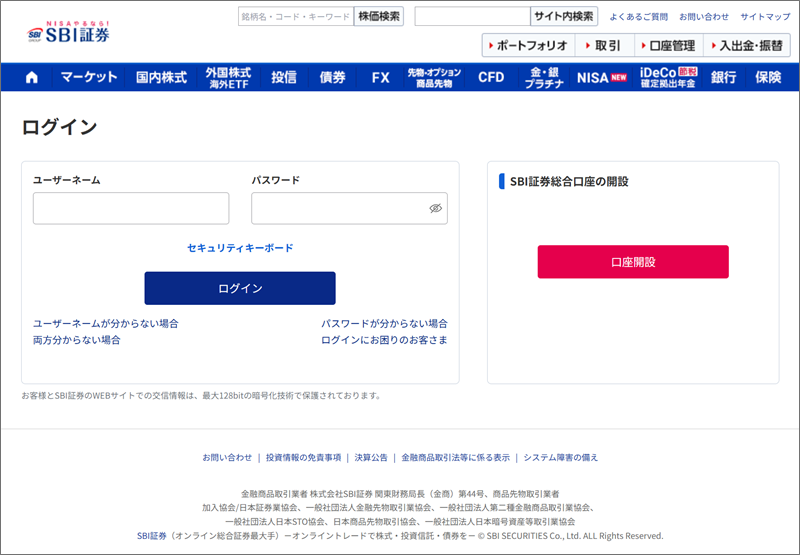Open 先物・オプション 商品先物 menu
Screen dimensions: 800x555
pos(434,77)
